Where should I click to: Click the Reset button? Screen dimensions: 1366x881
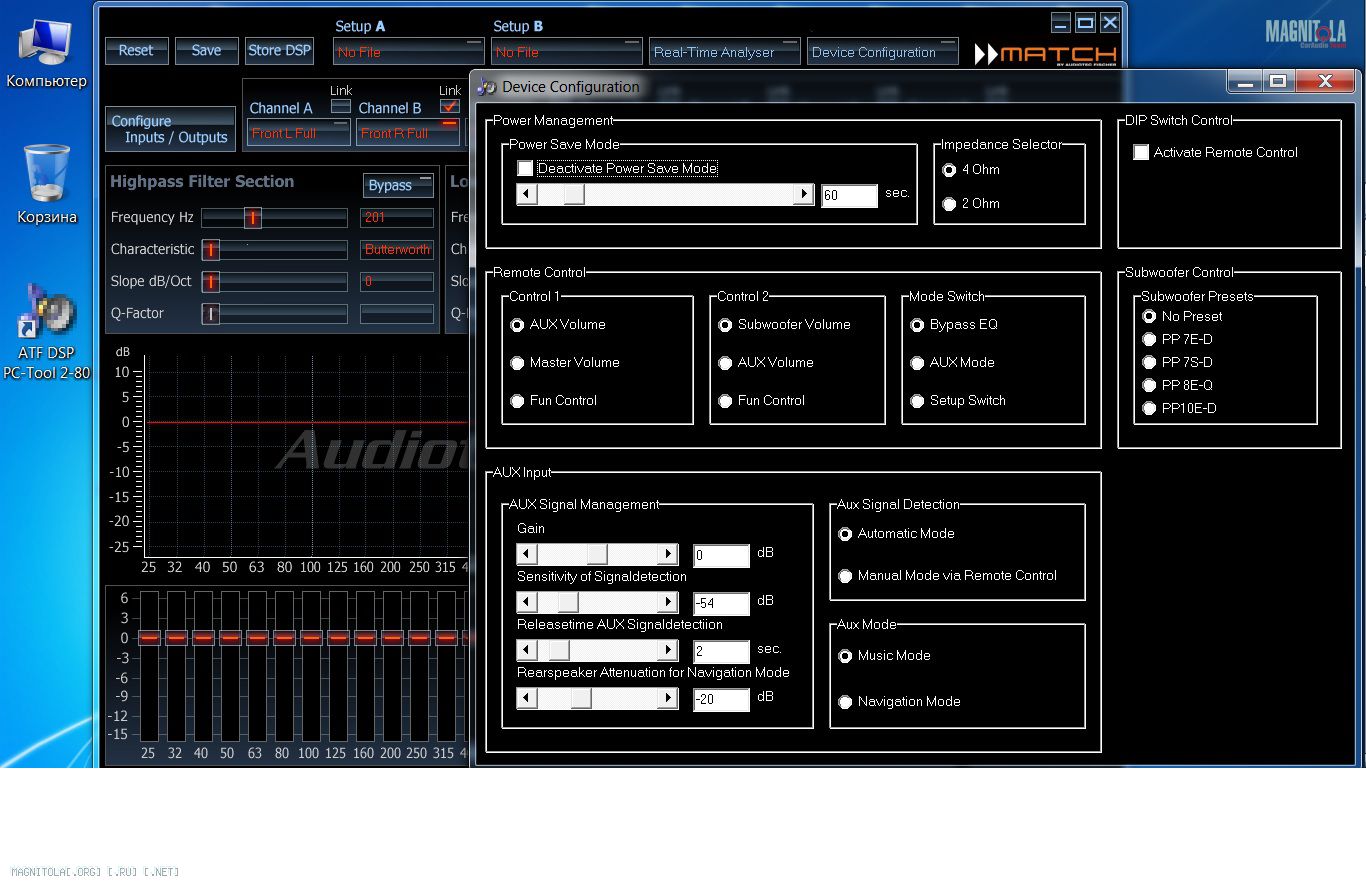point(136,51)
